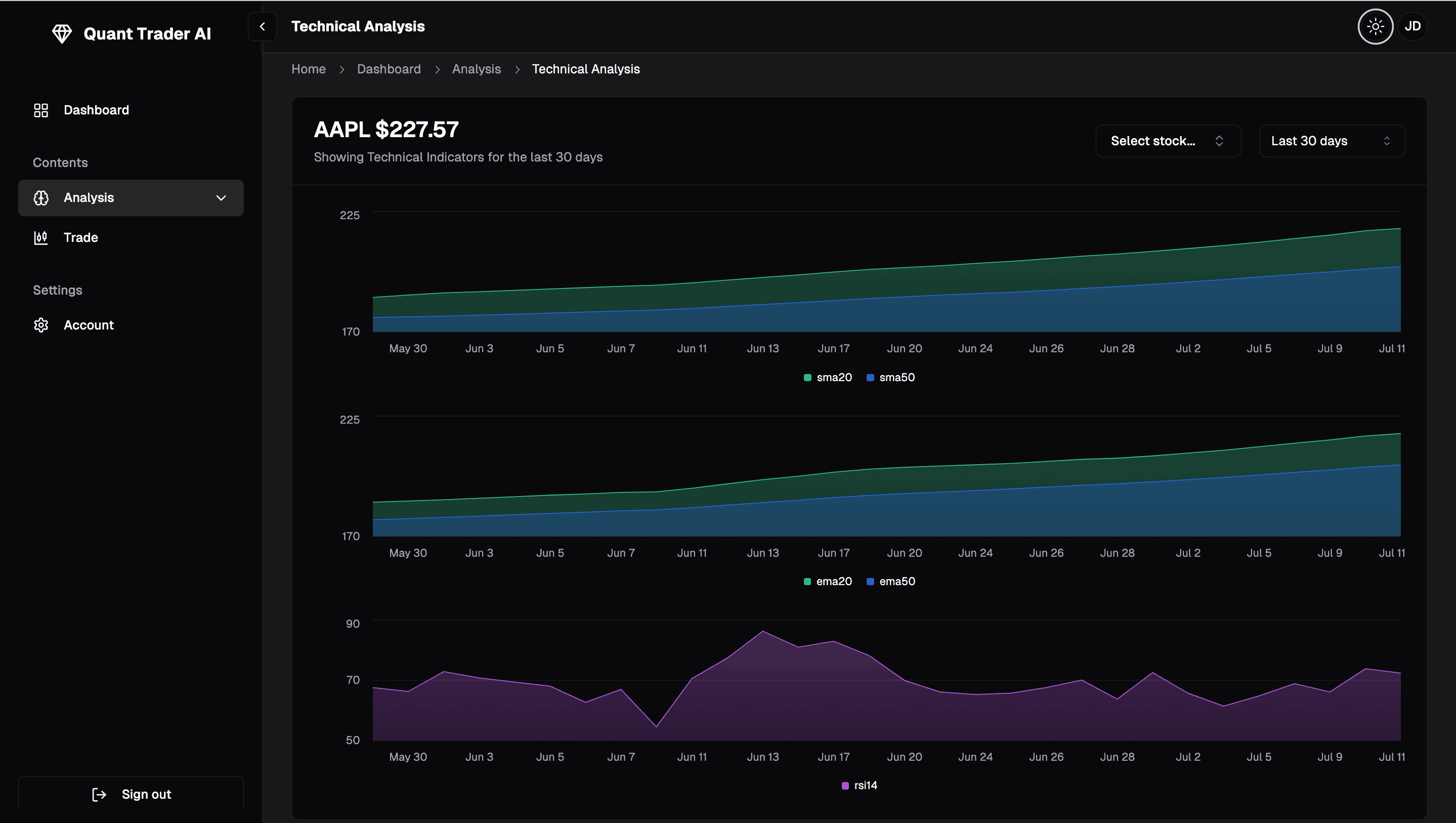Open Dashboard from the breadcrumb trail

pyautogui.click(x=389, y=68)
